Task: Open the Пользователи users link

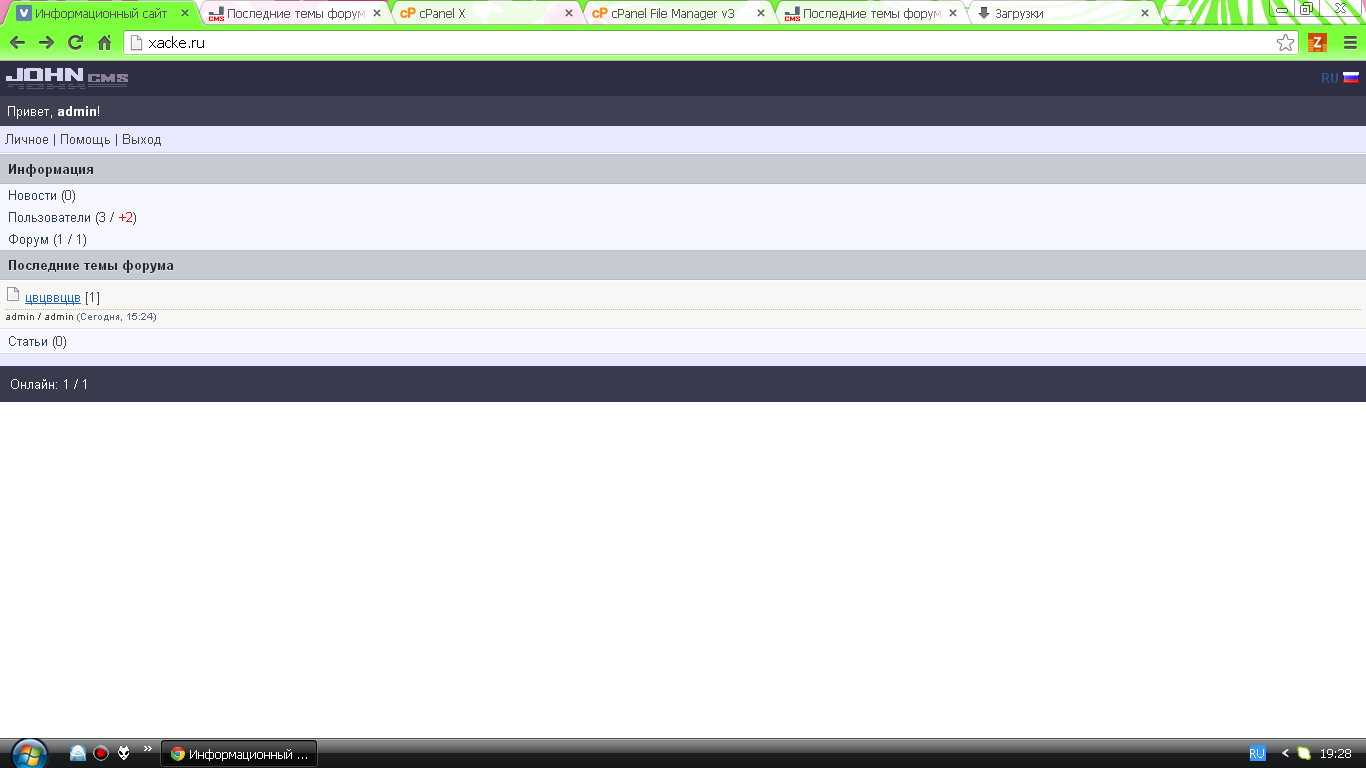Action: click(x=49, y=218)
